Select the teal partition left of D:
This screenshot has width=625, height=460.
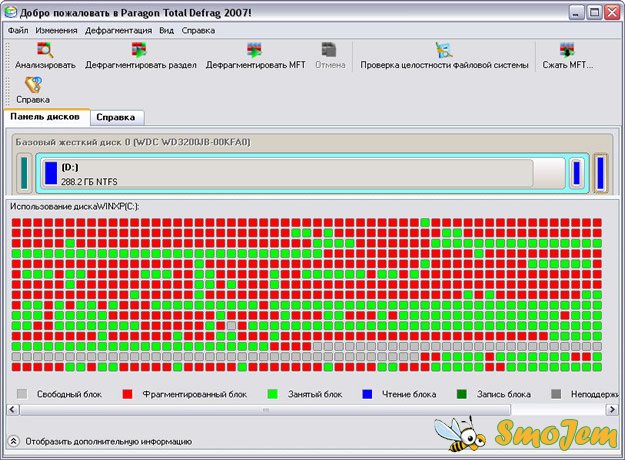click(24, 173)
